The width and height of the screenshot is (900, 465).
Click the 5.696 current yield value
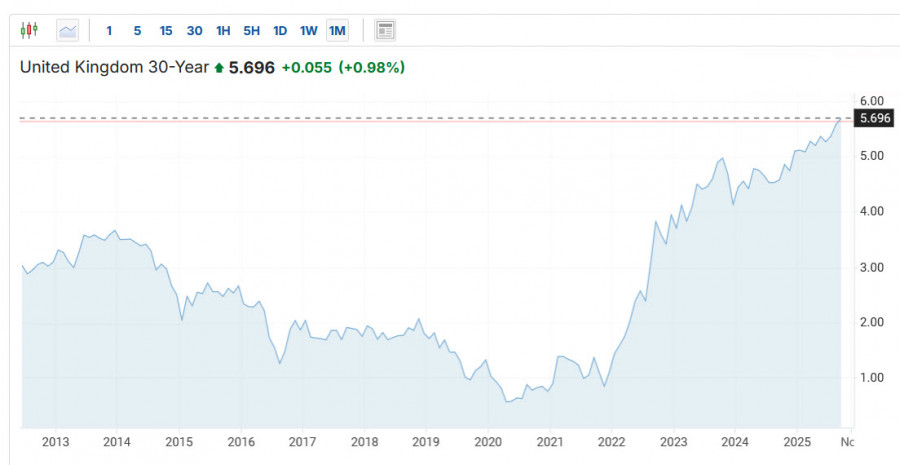(x=251, y=68)
